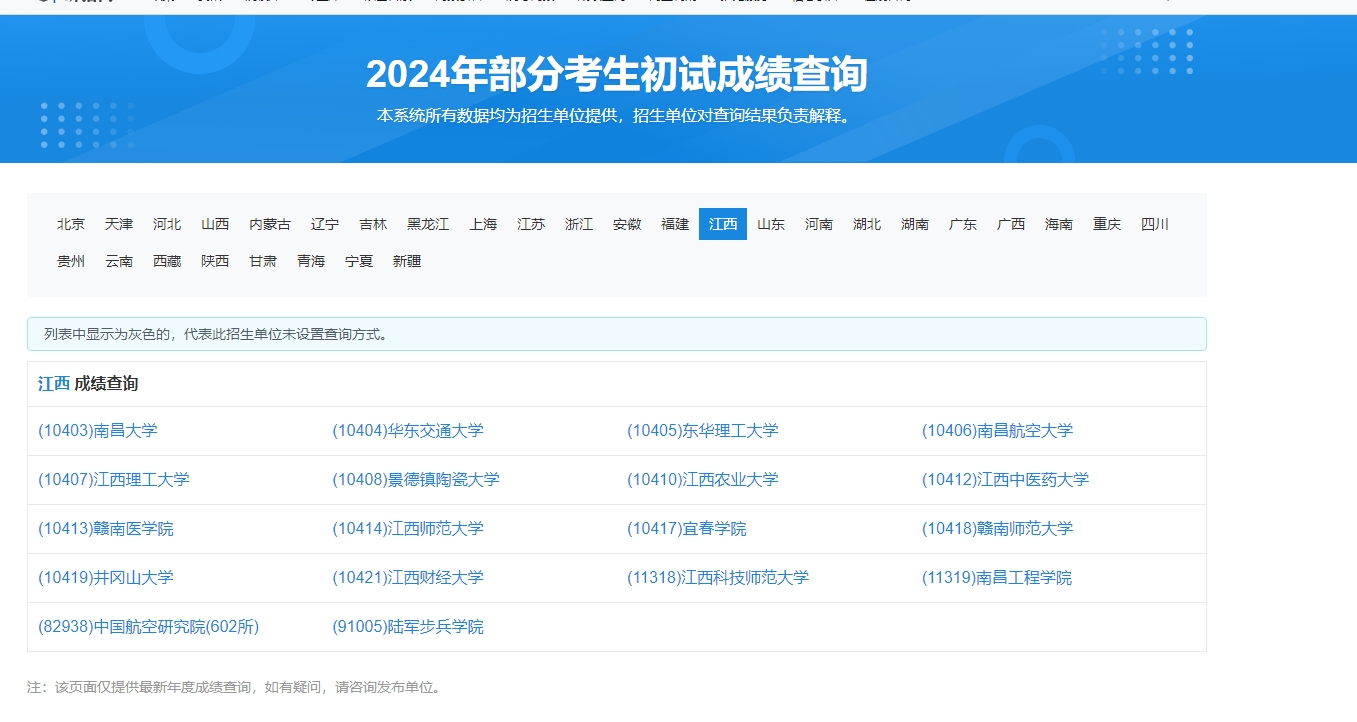Screen dimensions: 1357x722
Task: Select the 江苏 province tab
Action: pyautogui.click(x=531, y=224)
